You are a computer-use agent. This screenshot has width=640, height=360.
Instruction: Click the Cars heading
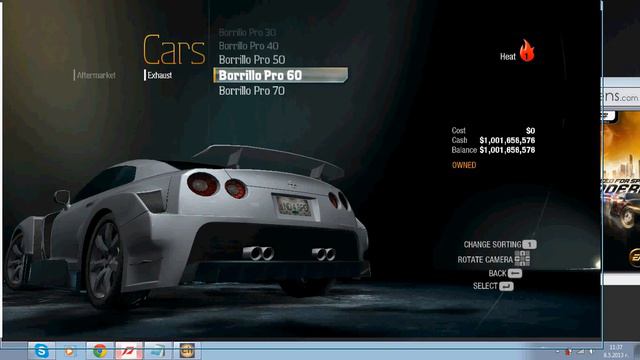pos(174,50)
